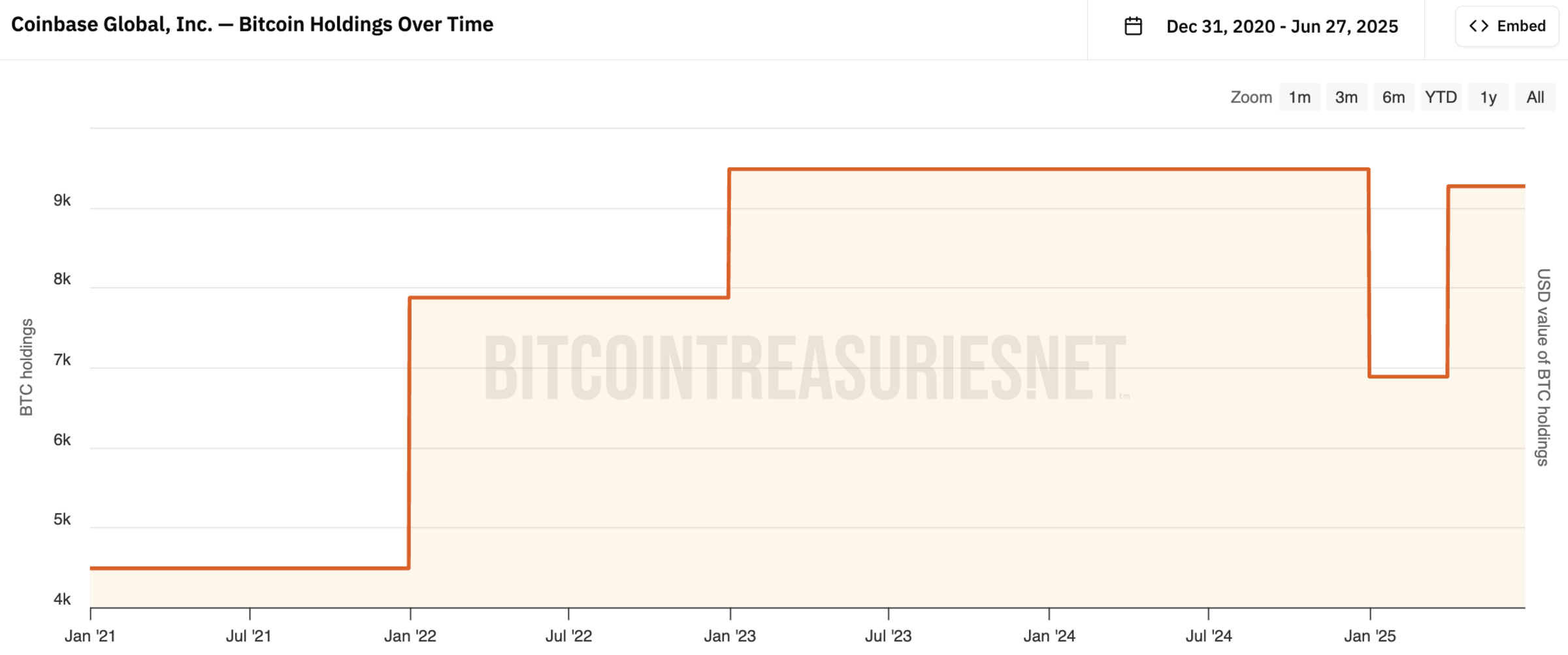Image resolution: width=1568 pixels, height=655 pixels.
Task: Click the 9k y-axis label
Action: click(x=62, y=200)
